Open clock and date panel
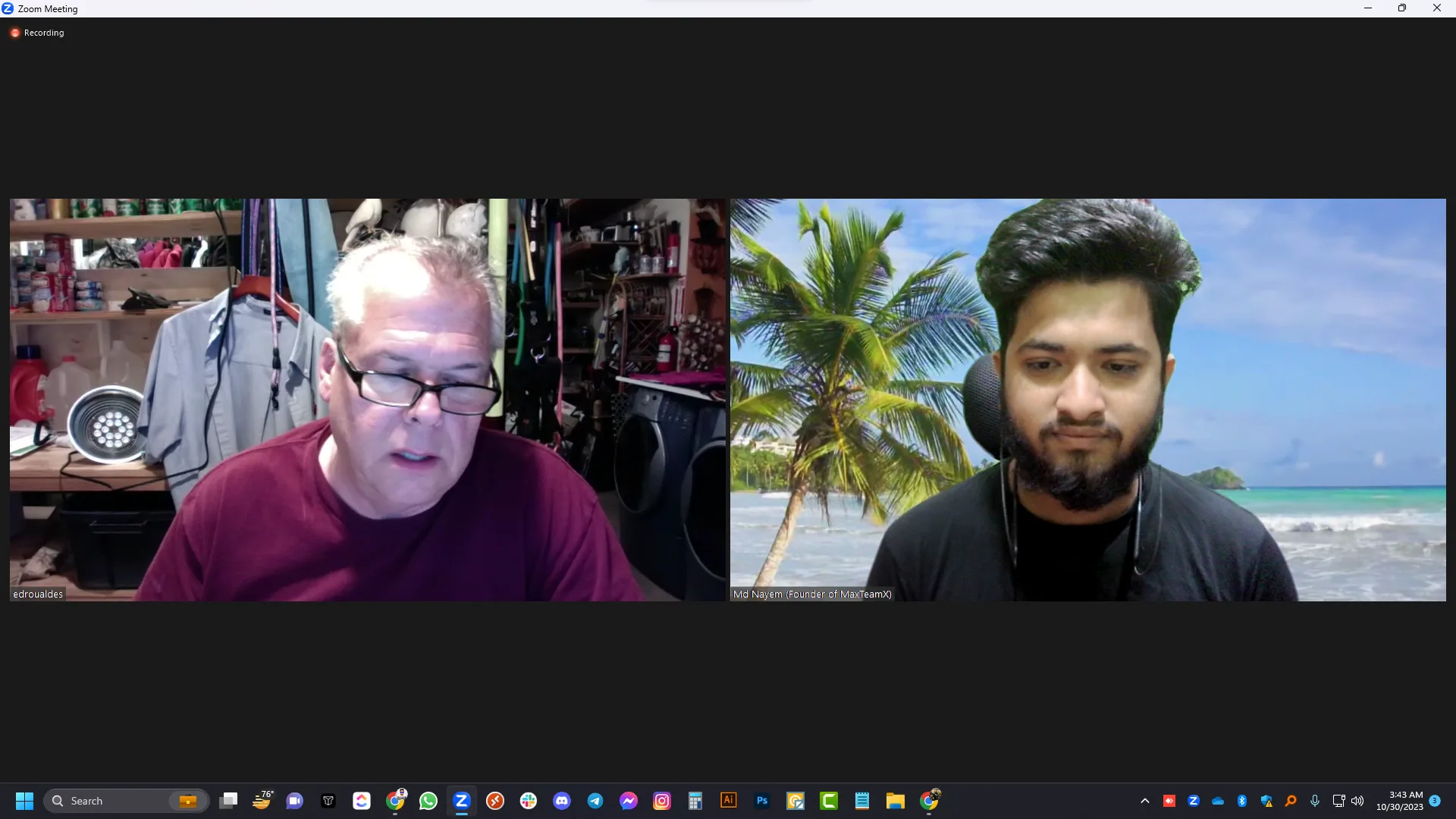The width and height of the screenshot is (1456, 819). pyautogui.click(x=1400, y=801)
